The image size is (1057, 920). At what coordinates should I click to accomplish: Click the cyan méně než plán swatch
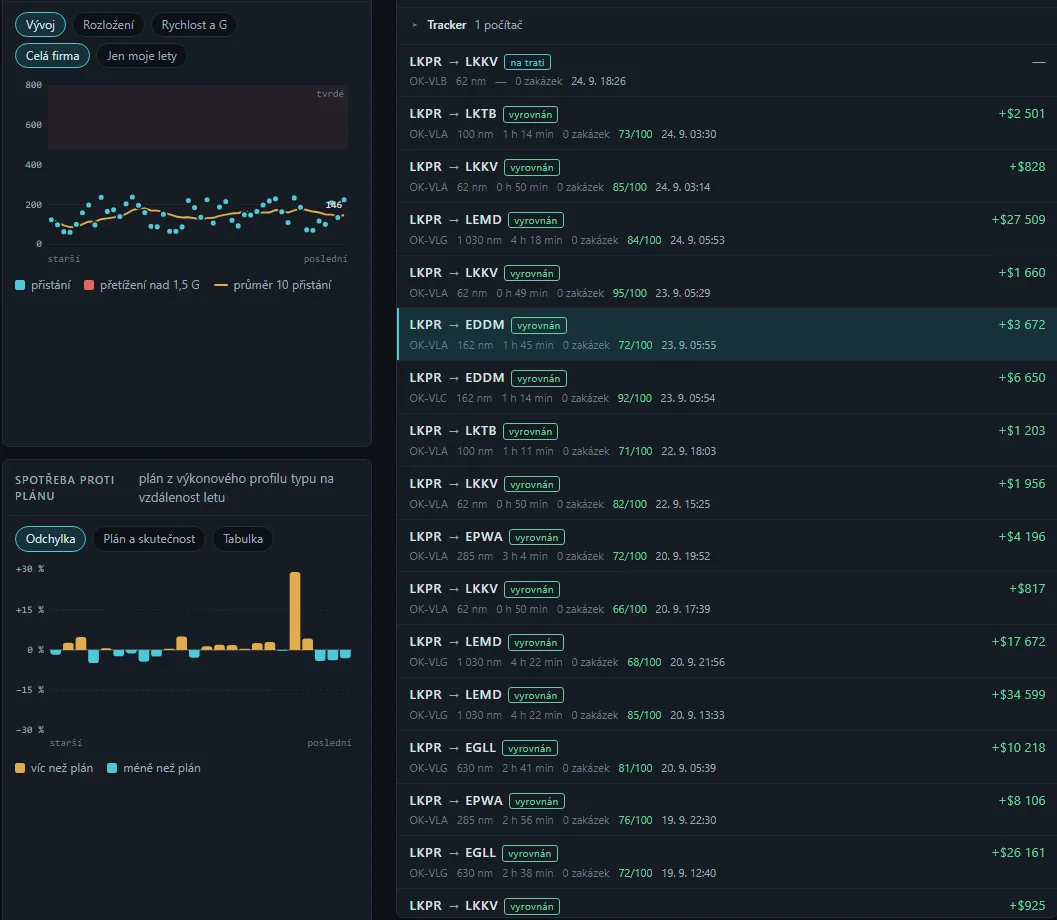pos(112,768)
